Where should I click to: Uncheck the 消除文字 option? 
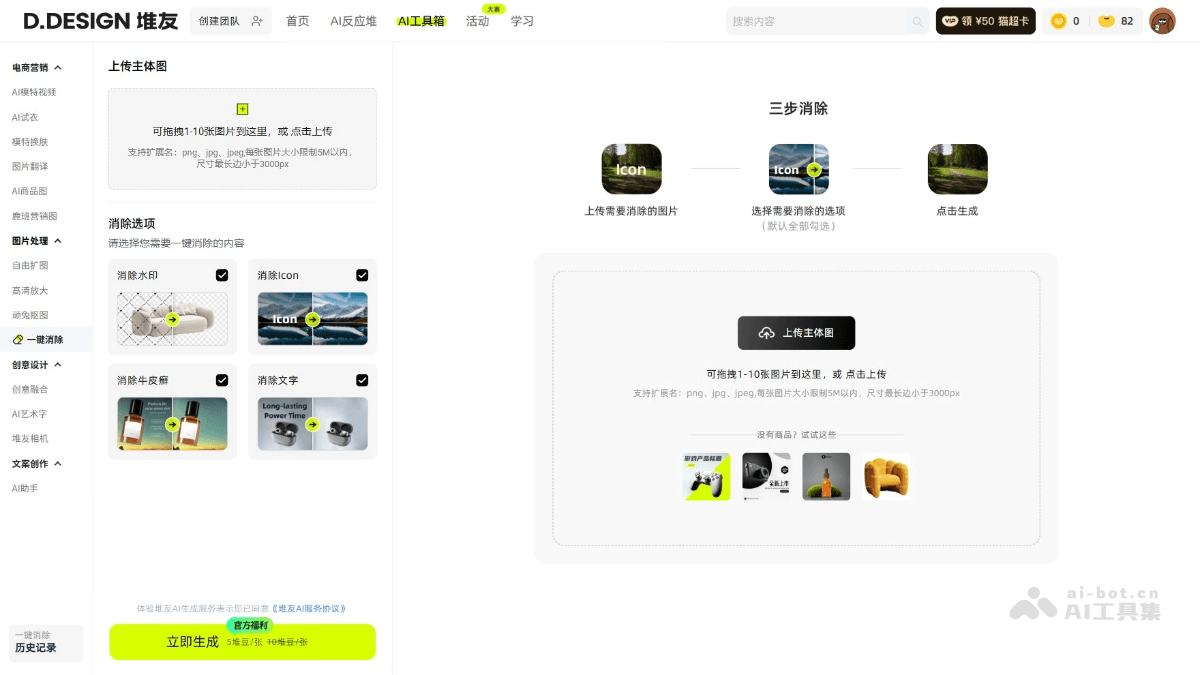point(364,380)
